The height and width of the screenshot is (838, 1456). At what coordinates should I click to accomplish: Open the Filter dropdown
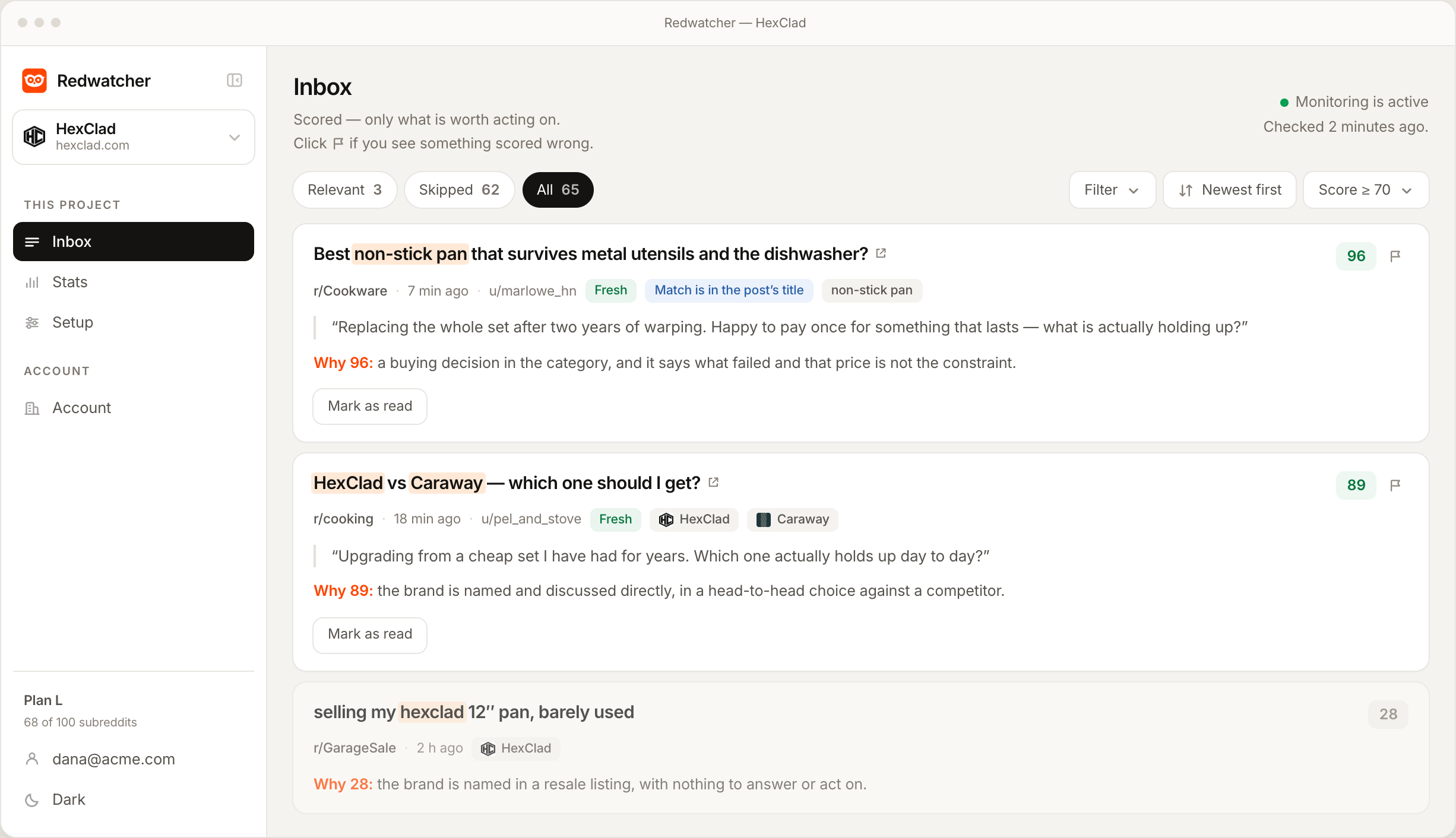click(1112, 190)
